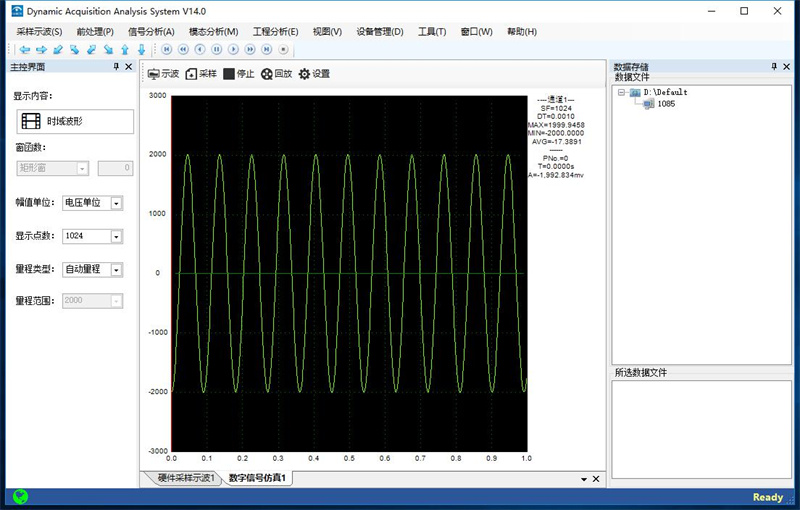Click the disabled 量程范围 dropdown showing 2000
The width and height of the screenshot is (800, 510).
92,301
